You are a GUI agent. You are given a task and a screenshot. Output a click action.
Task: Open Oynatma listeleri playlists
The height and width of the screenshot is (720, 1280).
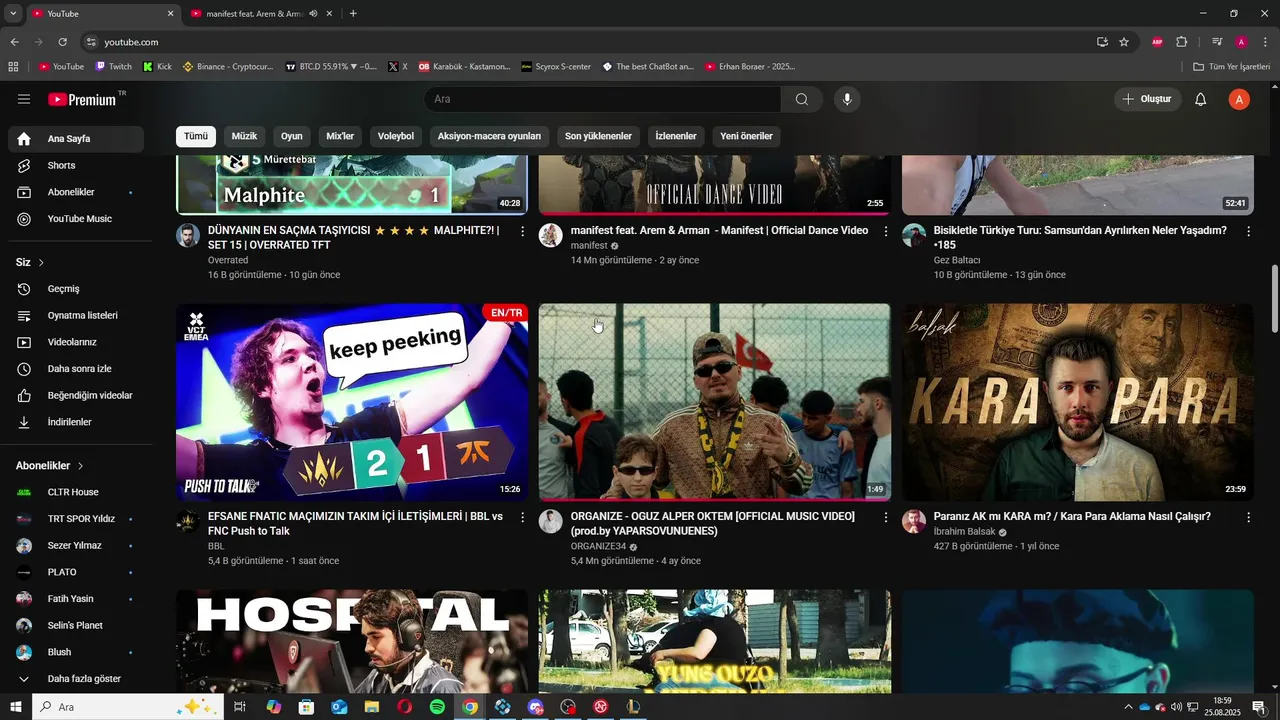click(x=75, y=315)
